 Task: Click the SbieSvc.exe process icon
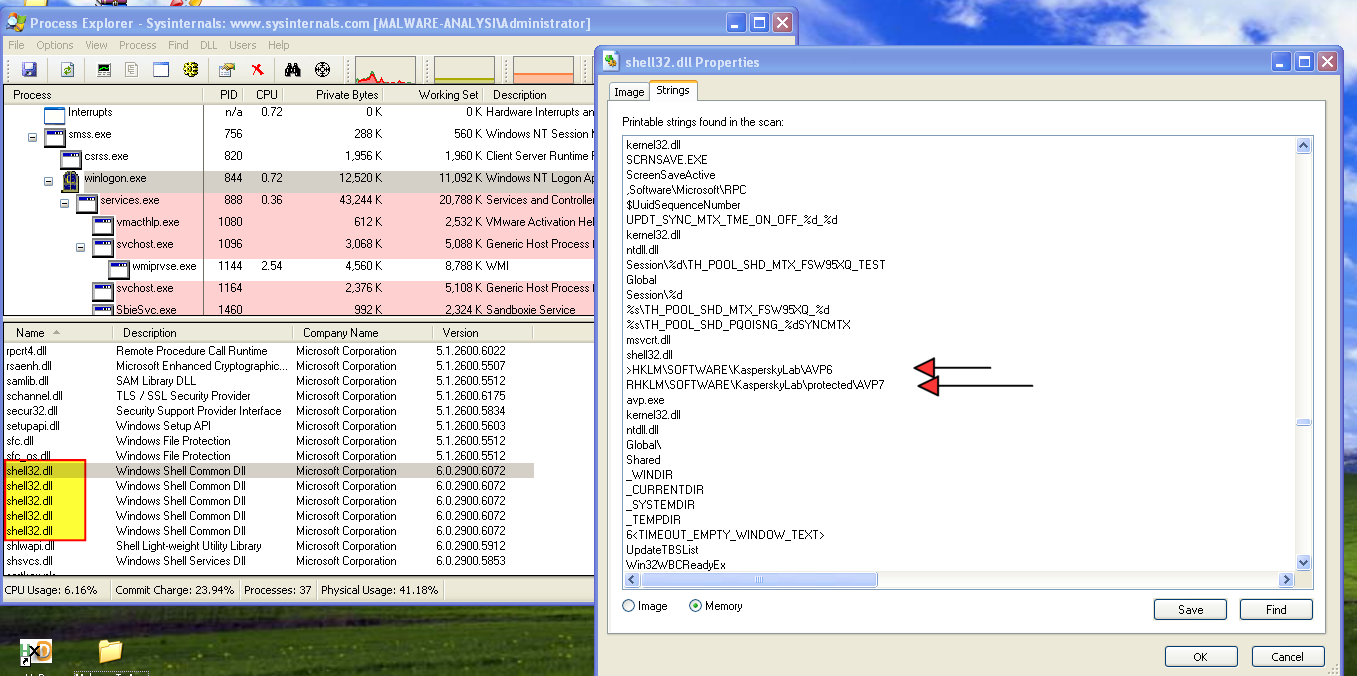click(x=102, y=310)
